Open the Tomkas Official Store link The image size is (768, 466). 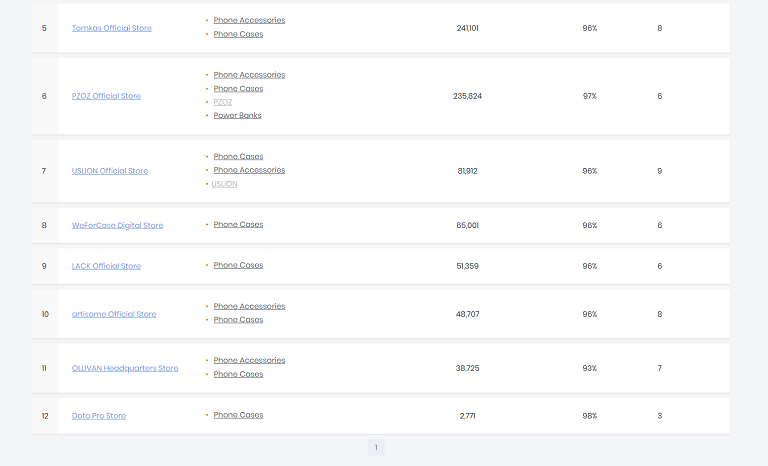[112, 28]
